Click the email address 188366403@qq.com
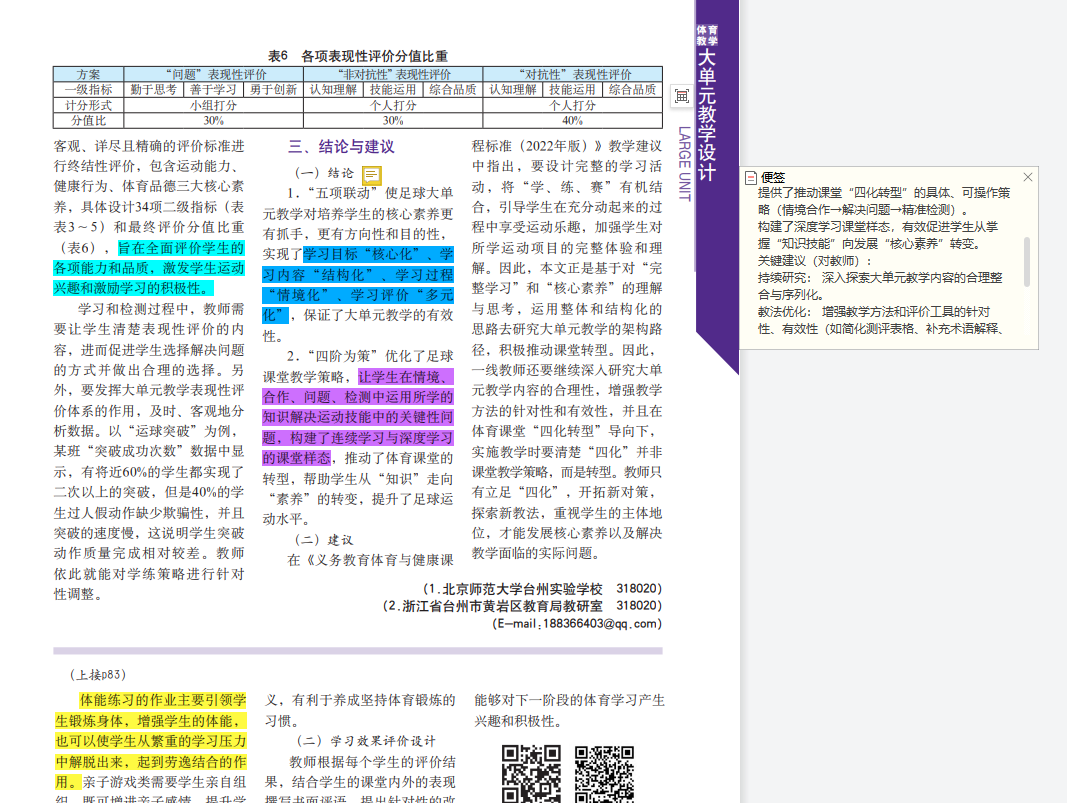Viewport: 1067px width, 803px height. coord(600,623)
